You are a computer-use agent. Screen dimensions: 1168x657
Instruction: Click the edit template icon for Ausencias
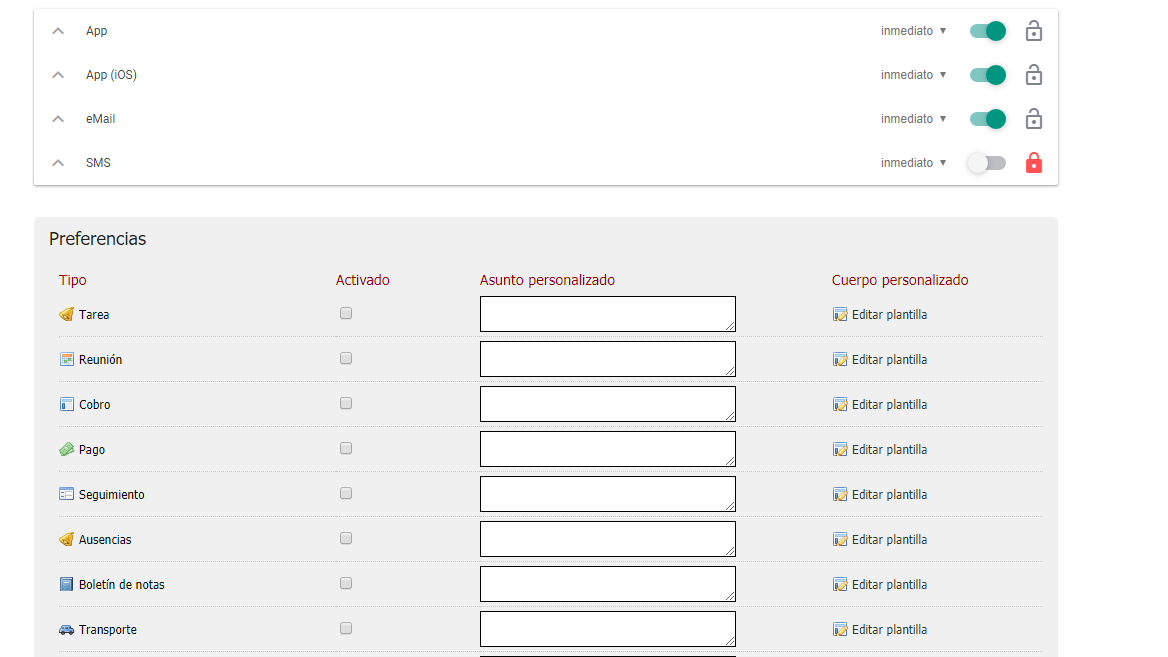(840, 539)
